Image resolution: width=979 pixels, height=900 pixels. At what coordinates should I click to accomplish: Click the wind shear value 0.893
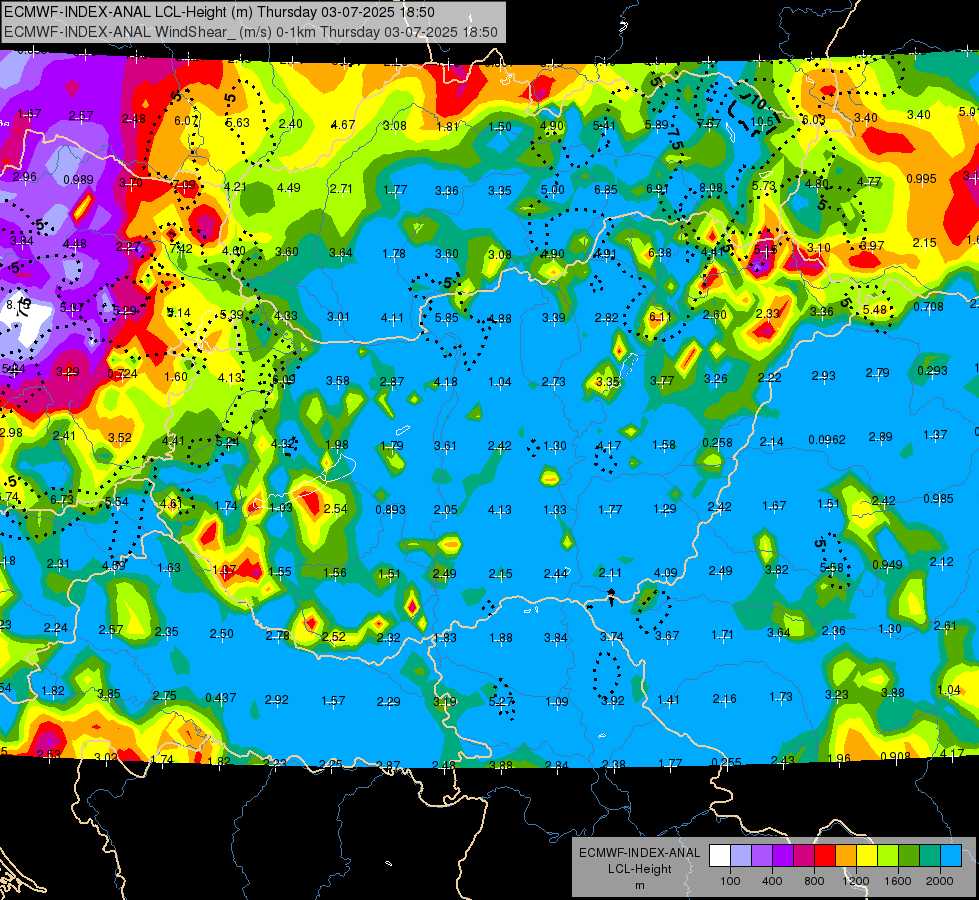coord(390,510)
